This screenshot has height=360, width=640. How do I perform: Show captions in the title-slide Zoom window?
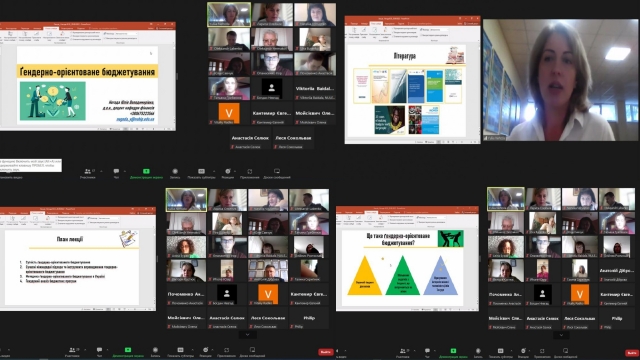(201, 173)
